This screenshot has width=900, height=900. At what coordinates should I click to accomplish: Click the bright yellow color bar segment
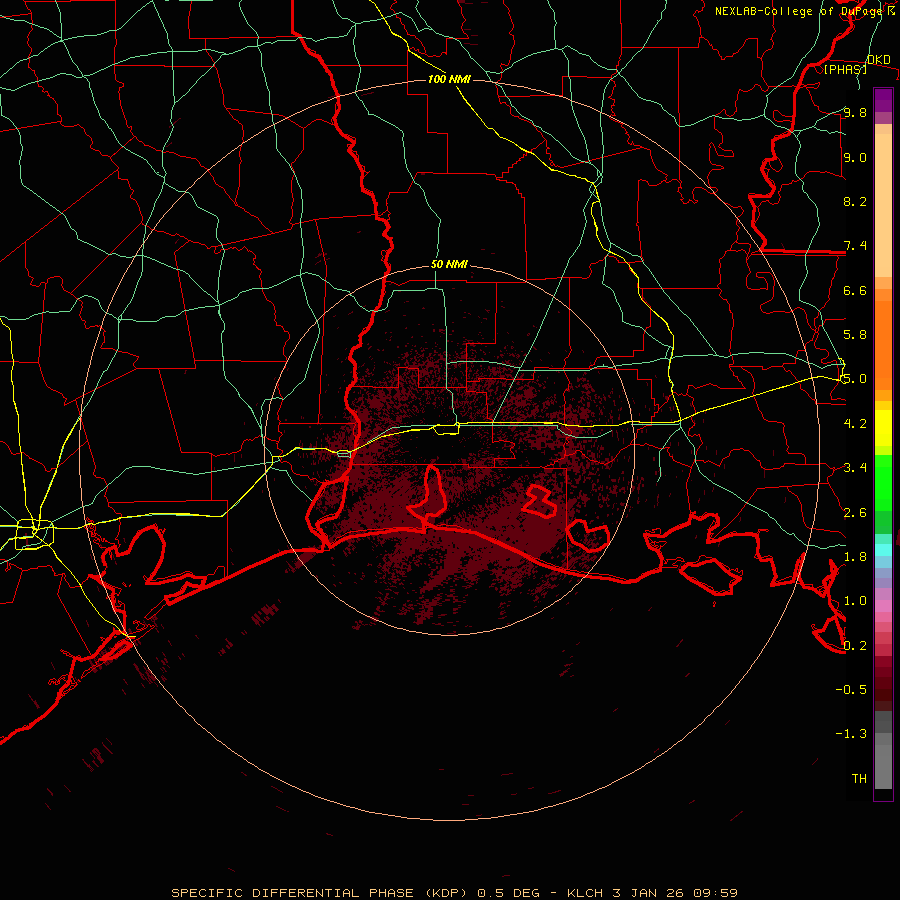coord(883,428)
